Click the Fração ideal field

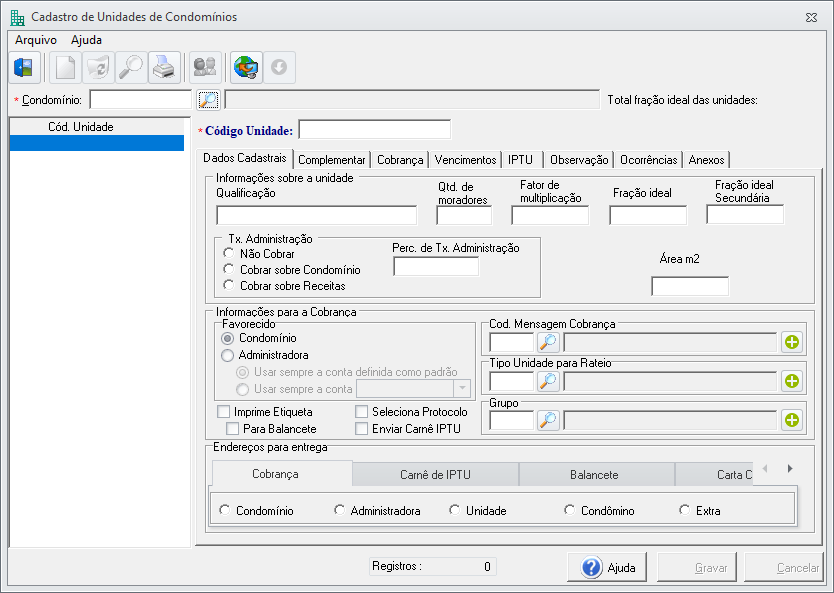click(x=648, y=215)
